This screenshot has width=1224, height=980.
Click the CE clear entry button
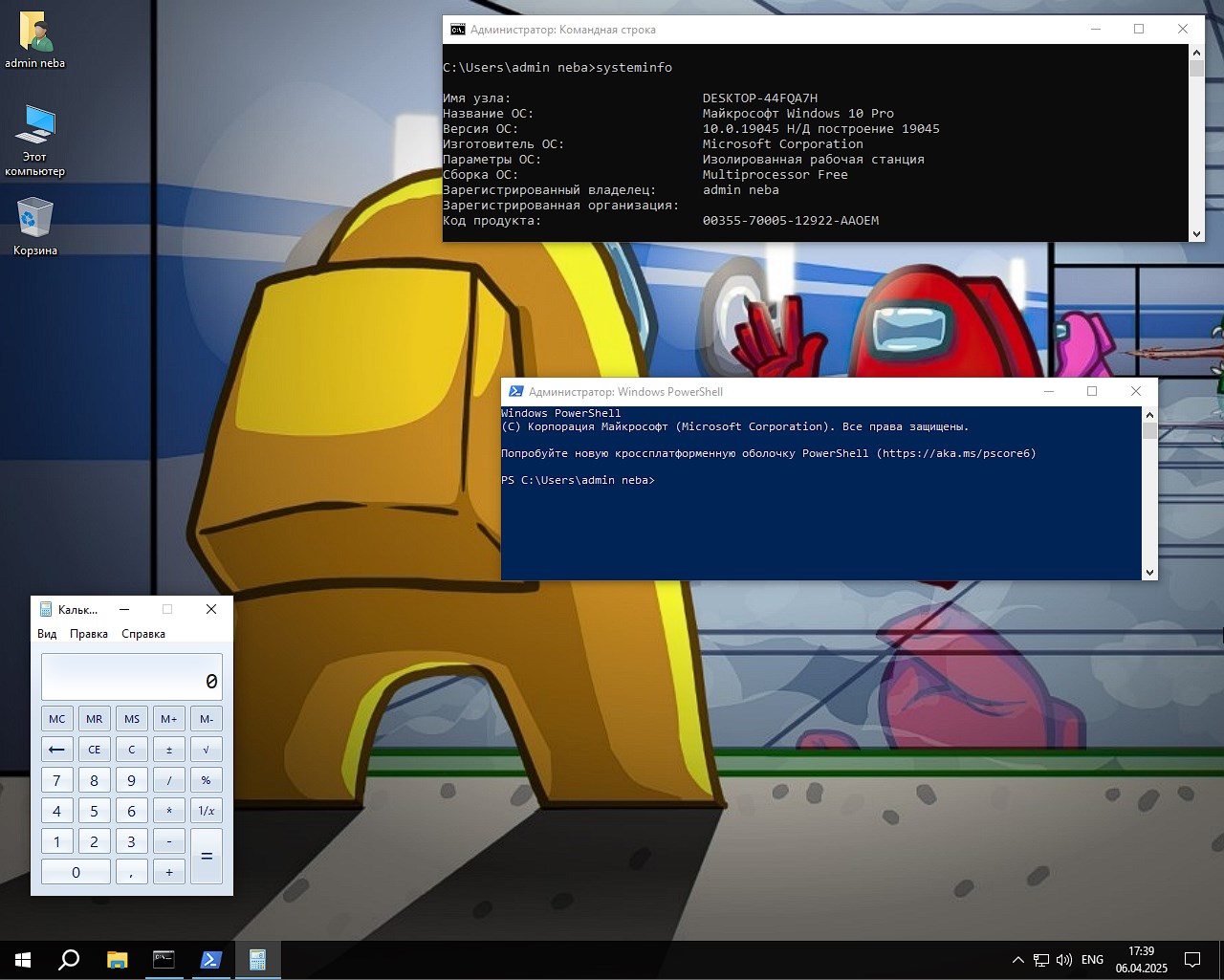pos(94,750)
